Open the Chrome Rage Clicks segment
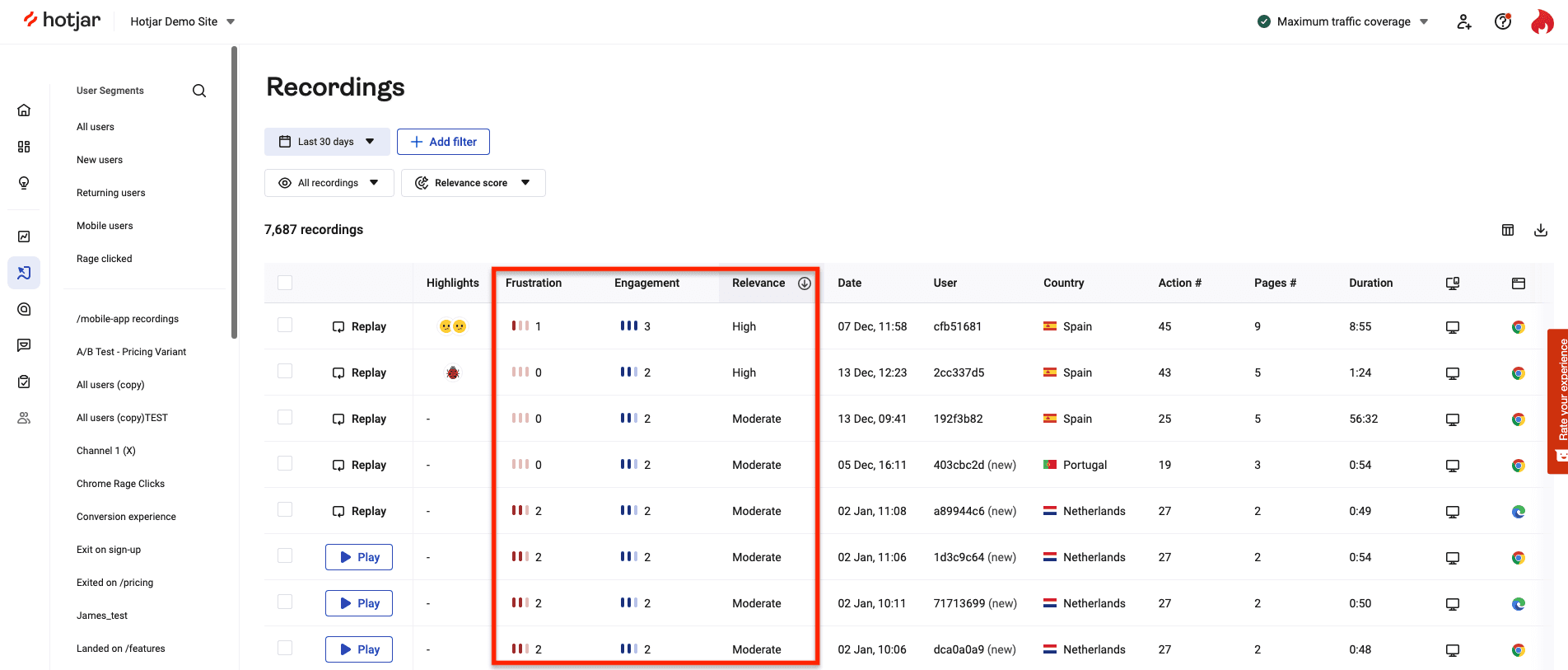Viewport: 1568px width, 670px height. click(x=120, y=484)
